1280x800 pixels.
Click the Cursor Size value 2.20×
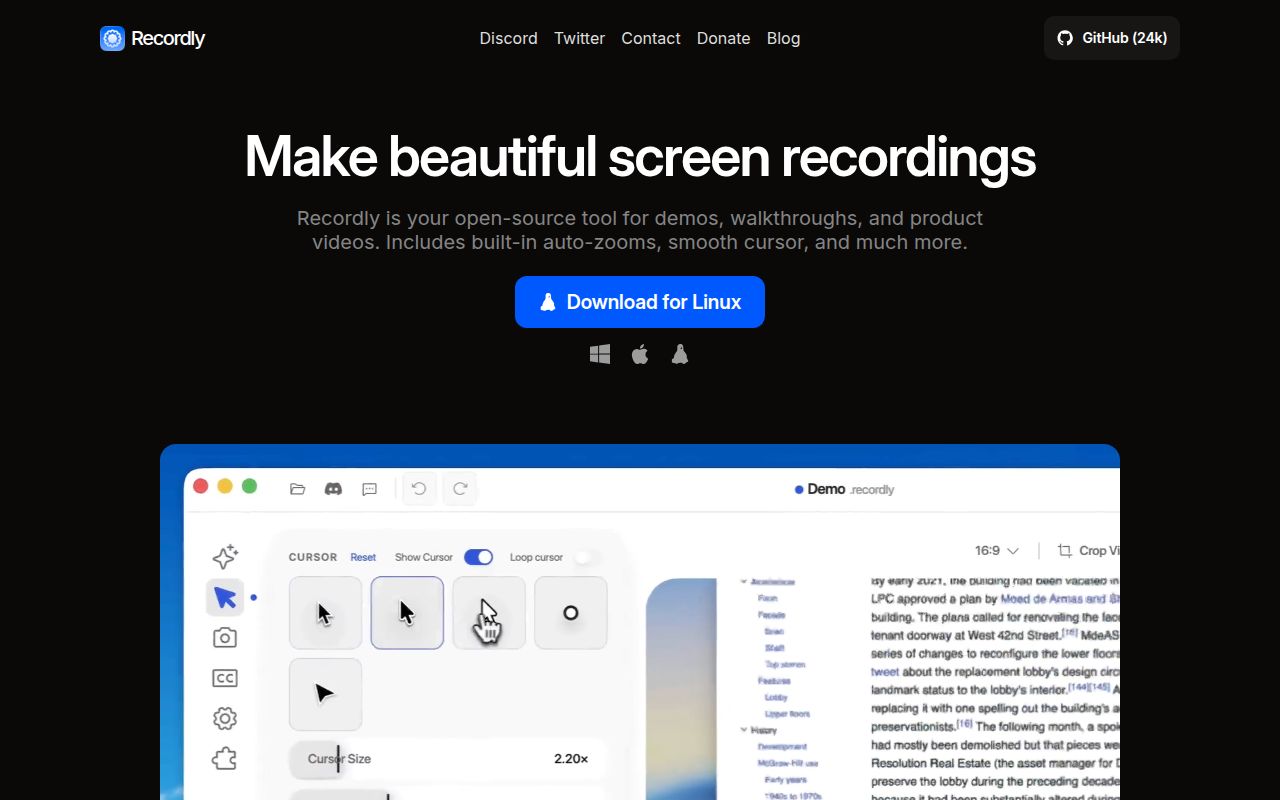click(x=571, y=759)
